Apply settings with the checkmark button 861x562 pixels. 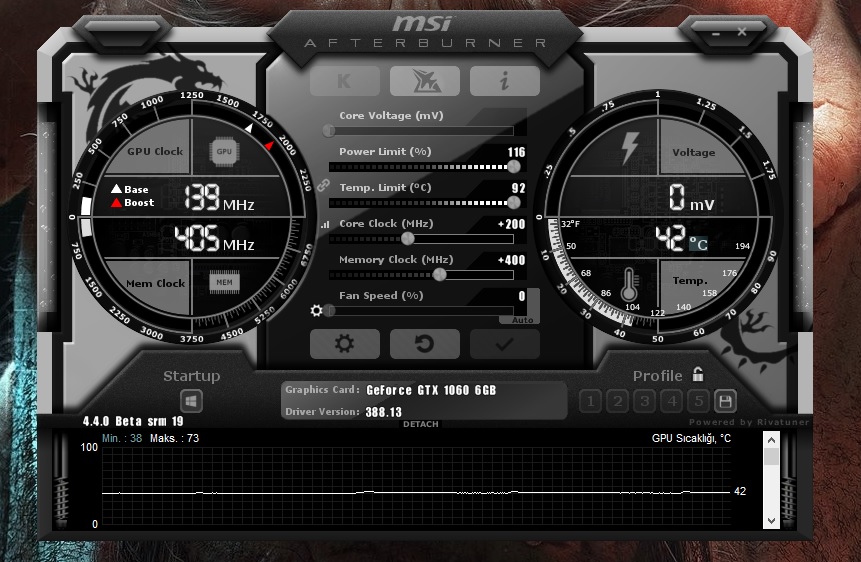[505, 344]
